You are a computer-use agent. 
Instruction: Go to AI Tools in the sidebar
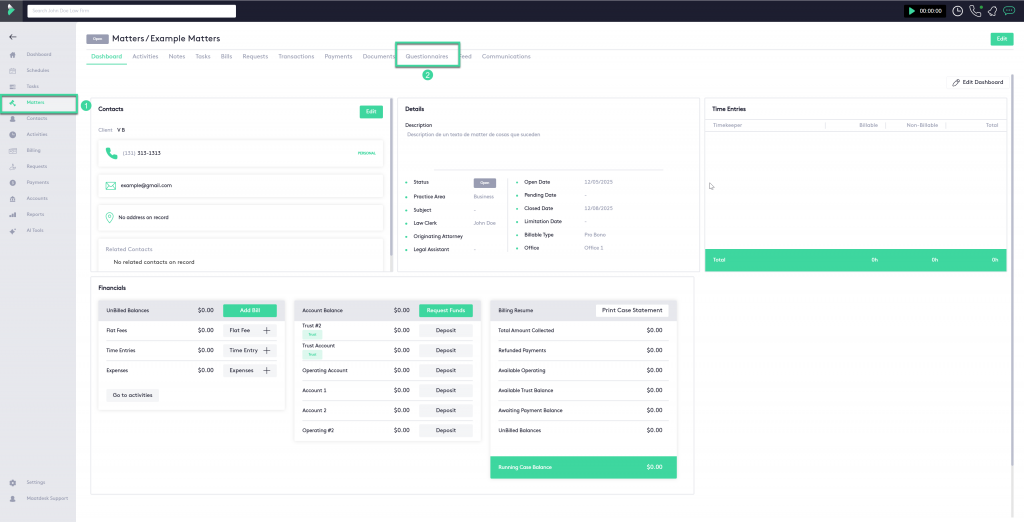(x=36, y=230)
